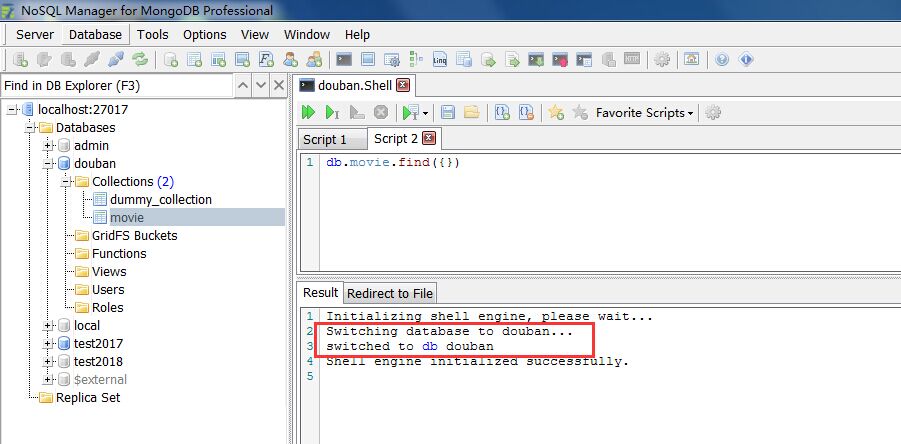Select the movie collection in tree
The image size is (901, 444).
pyautogui.click(x=127, y=218)
